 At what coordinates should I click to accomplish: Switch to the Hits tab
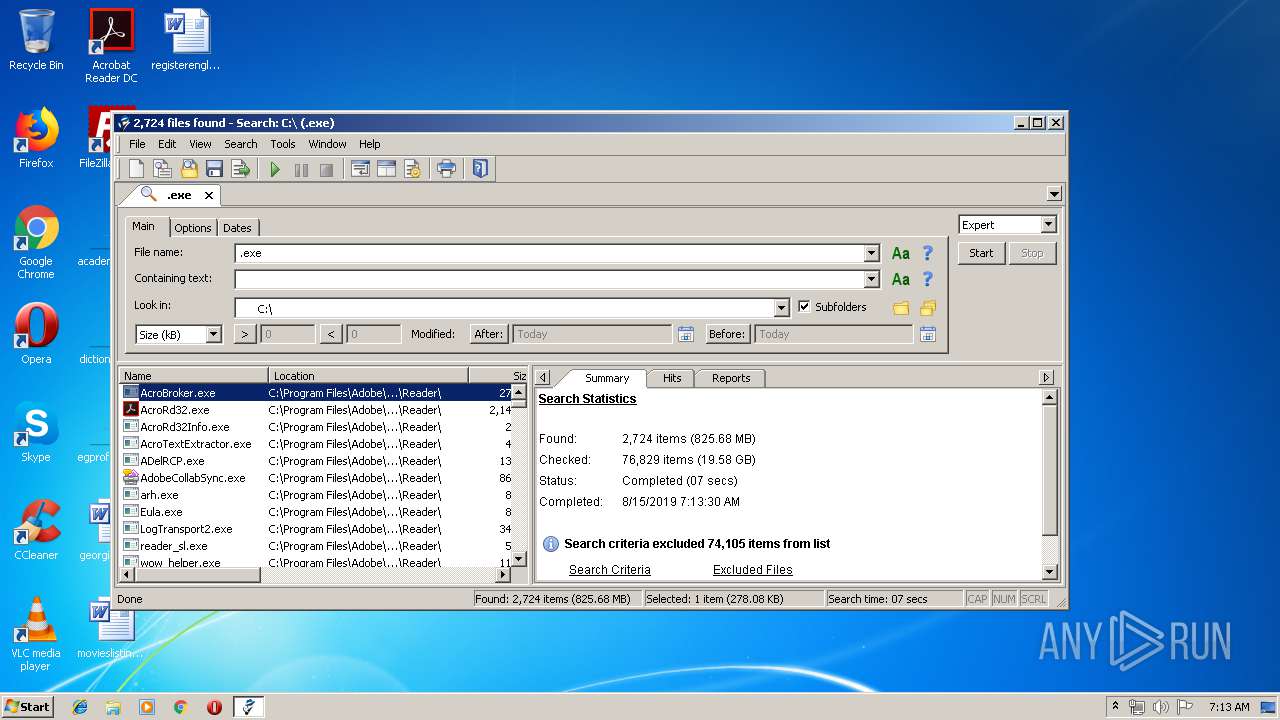pos(672,378)
